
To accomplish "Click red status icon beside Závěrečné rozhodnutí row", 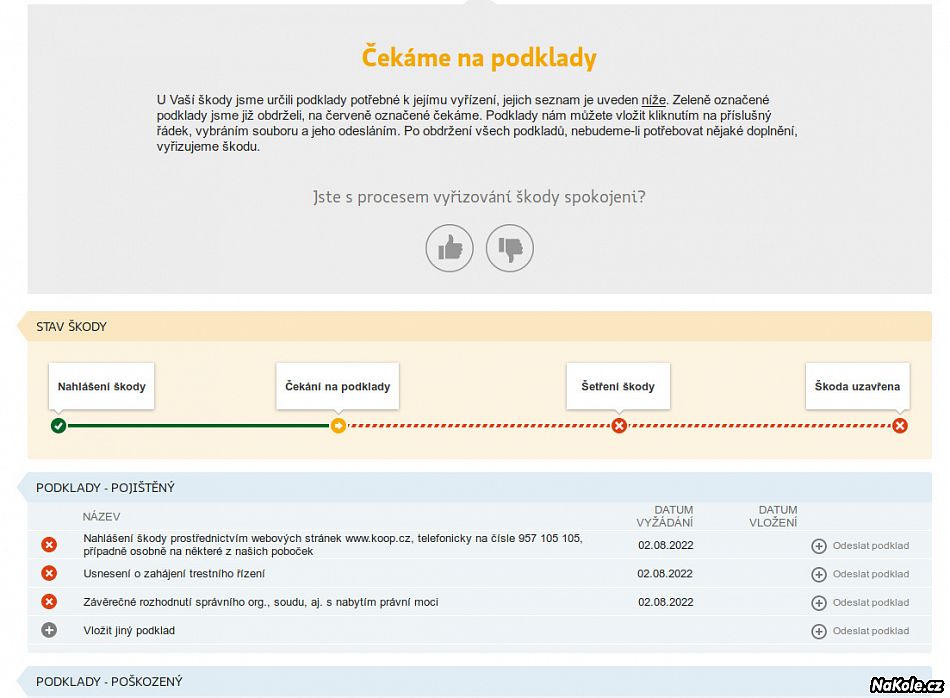I will tap(49, 602).
